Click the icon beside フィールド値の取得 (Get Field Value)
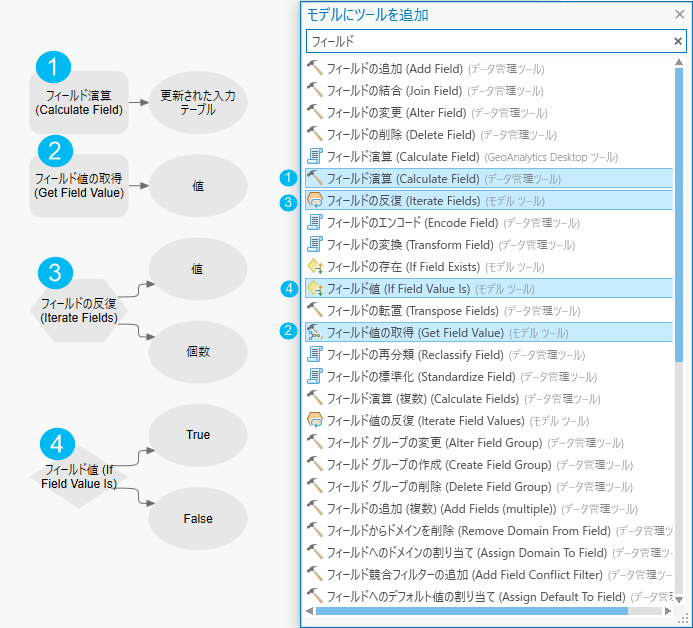Image resolution: width=693 pixels, height=628 pixels. point(315,332)
